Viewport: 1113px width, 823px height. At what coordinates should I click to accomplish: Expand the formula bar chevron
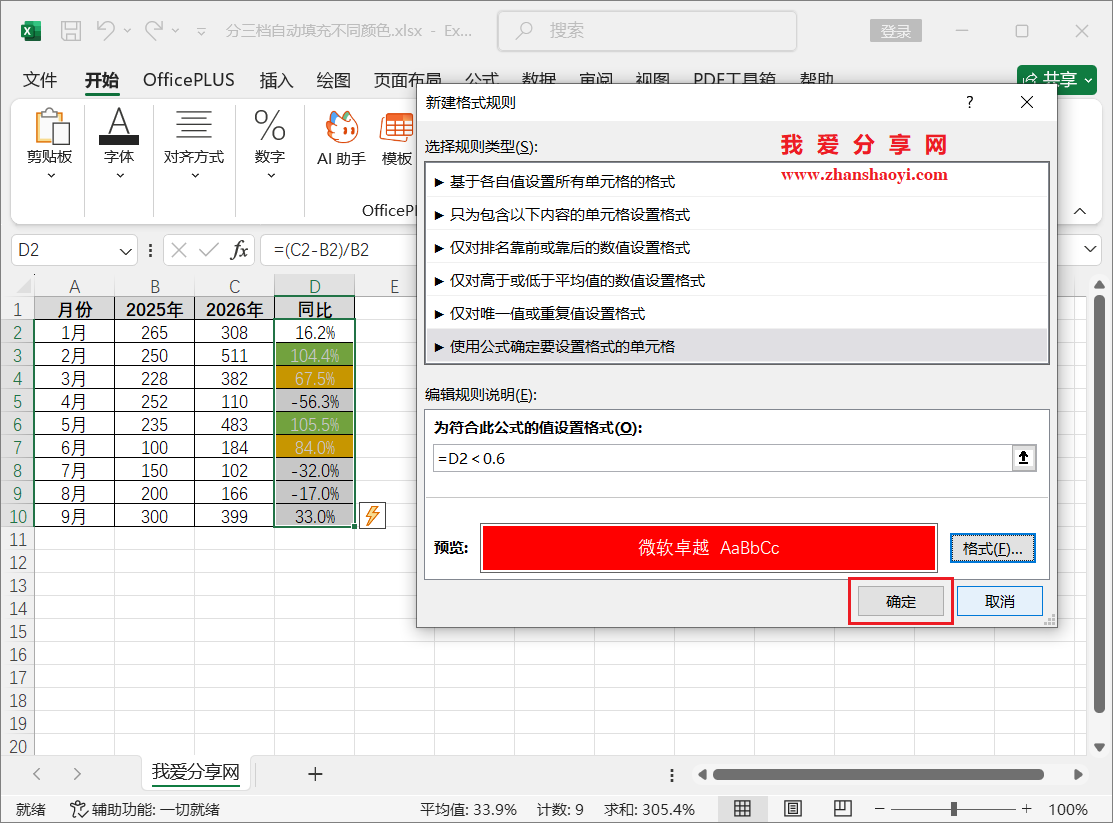1090,249
